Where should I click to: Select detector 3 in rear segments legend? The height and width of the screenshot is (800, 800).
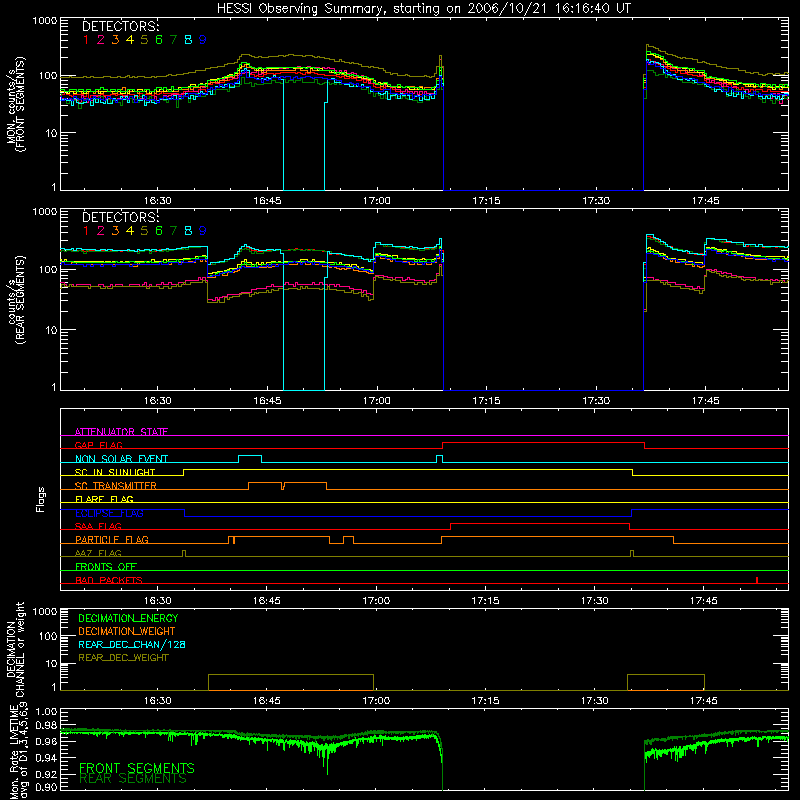point(115,231)
